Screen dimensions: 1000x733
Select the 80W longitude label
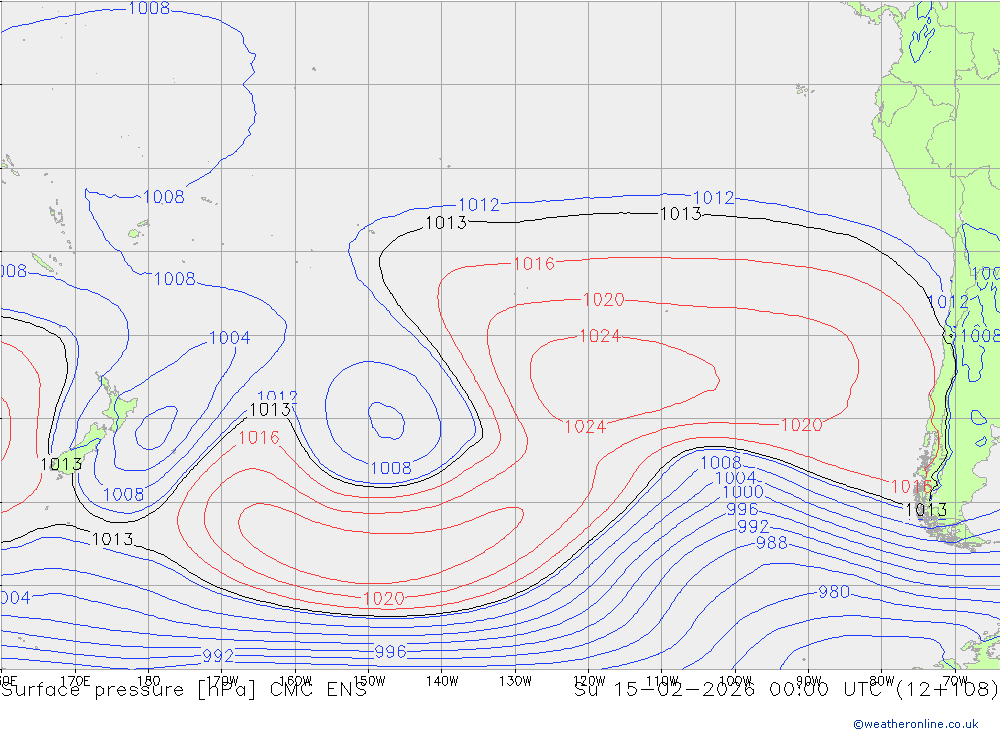click(x=882, y=681)
